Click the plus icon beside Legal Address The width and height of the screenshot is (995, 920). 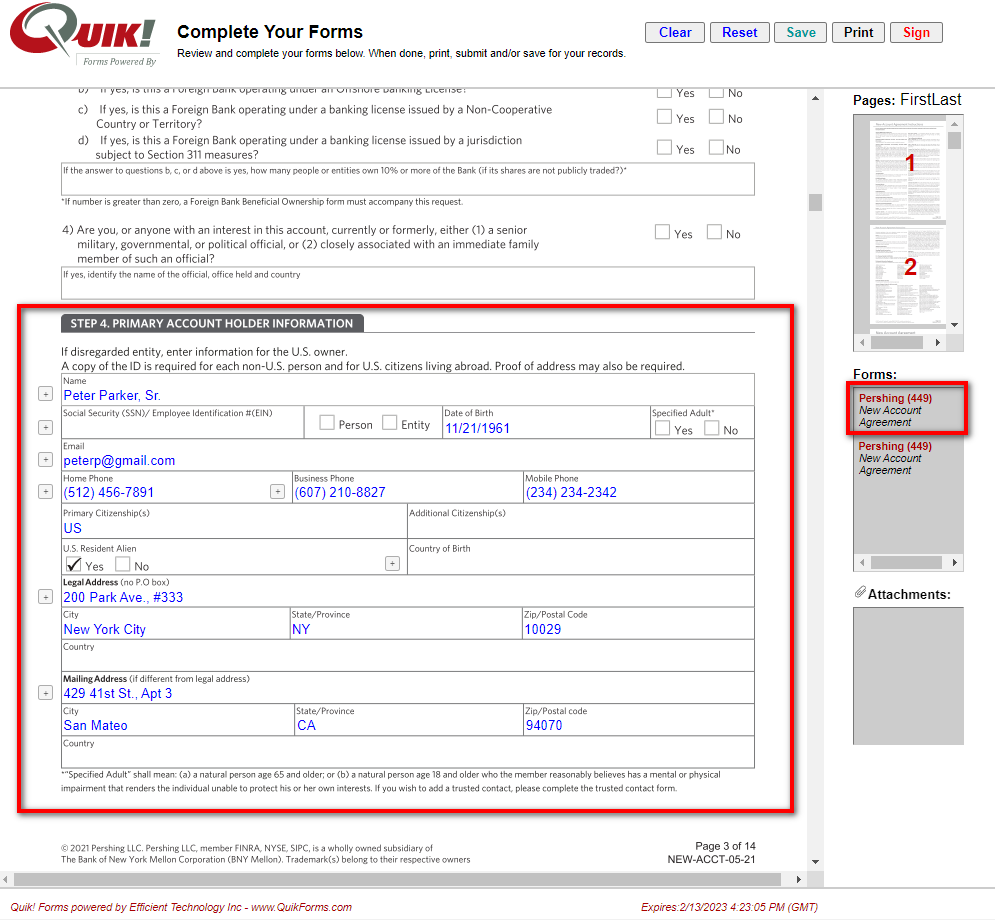(45, 596)
